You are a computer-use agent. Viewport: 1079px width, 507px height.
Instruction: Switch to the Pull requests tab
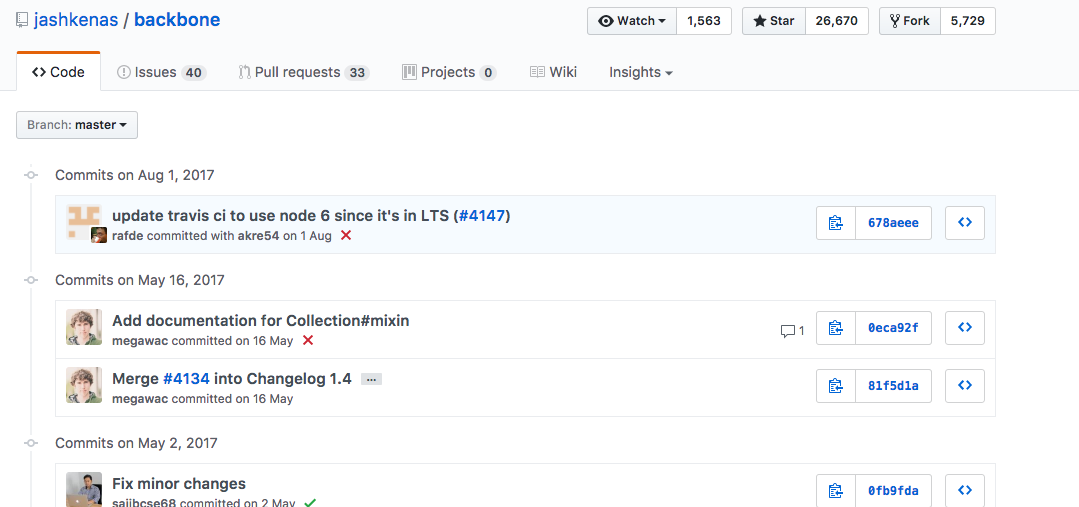(304, 72)
